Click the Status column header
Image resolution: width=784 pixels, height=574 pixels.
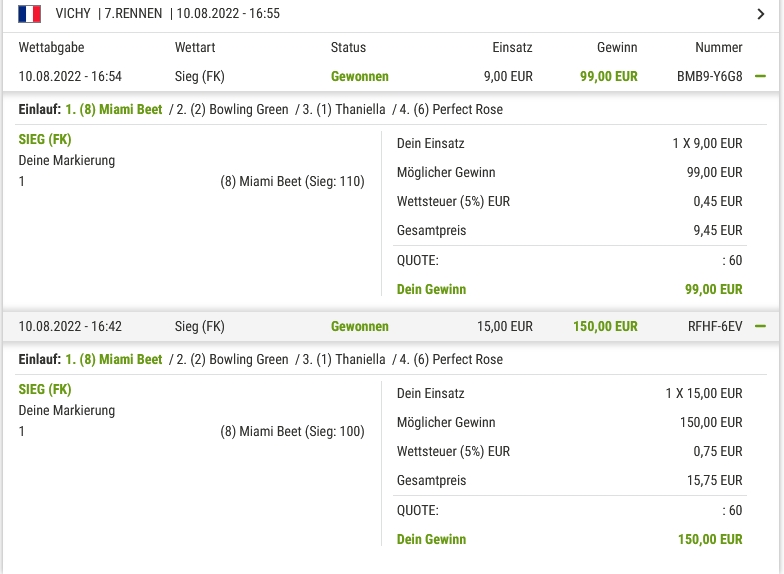(x=348, y=48)
